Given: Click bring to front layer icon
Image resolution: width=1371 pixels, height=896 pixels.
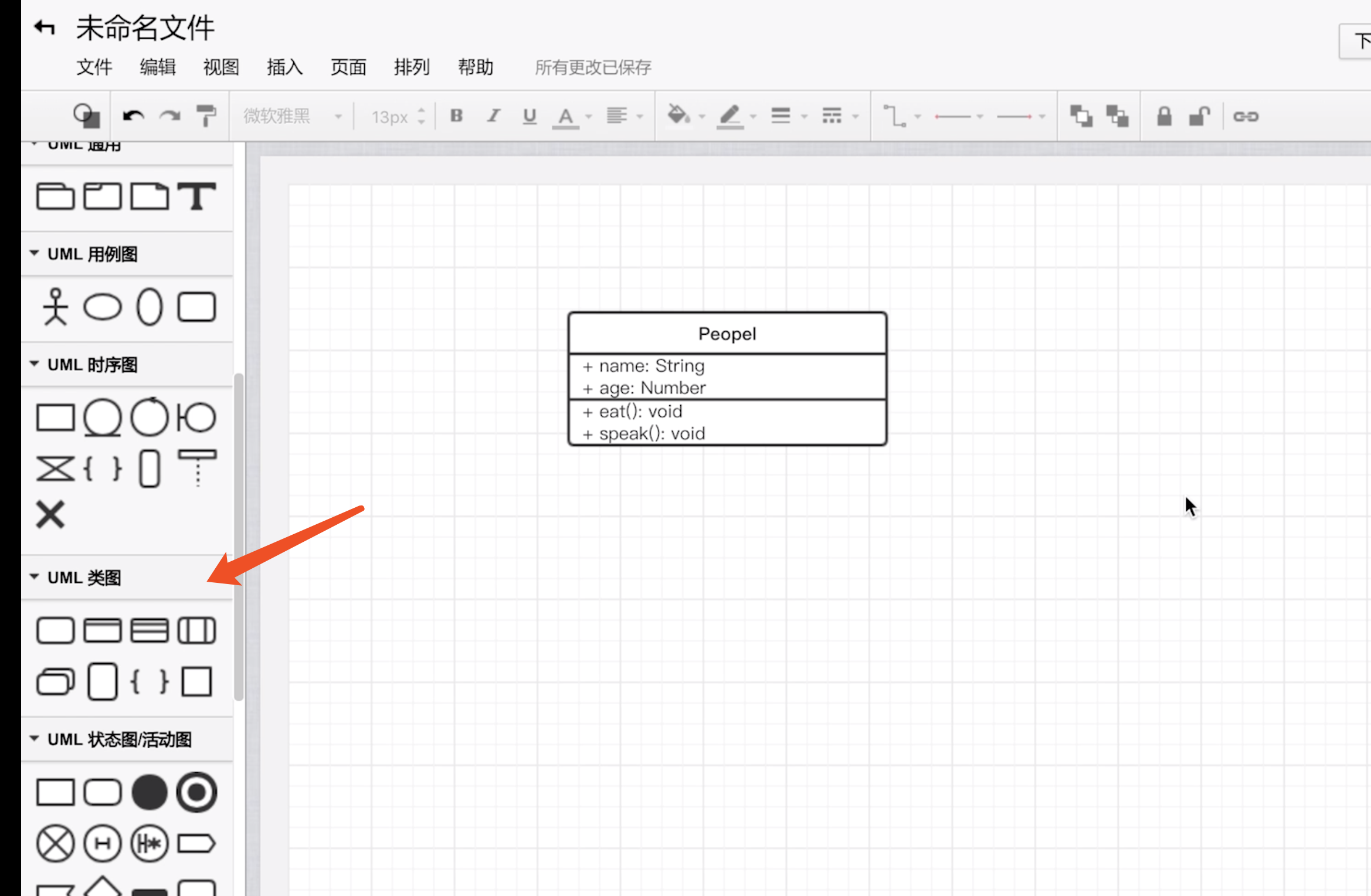Looking at the screenshot, I should point(1081,116).
